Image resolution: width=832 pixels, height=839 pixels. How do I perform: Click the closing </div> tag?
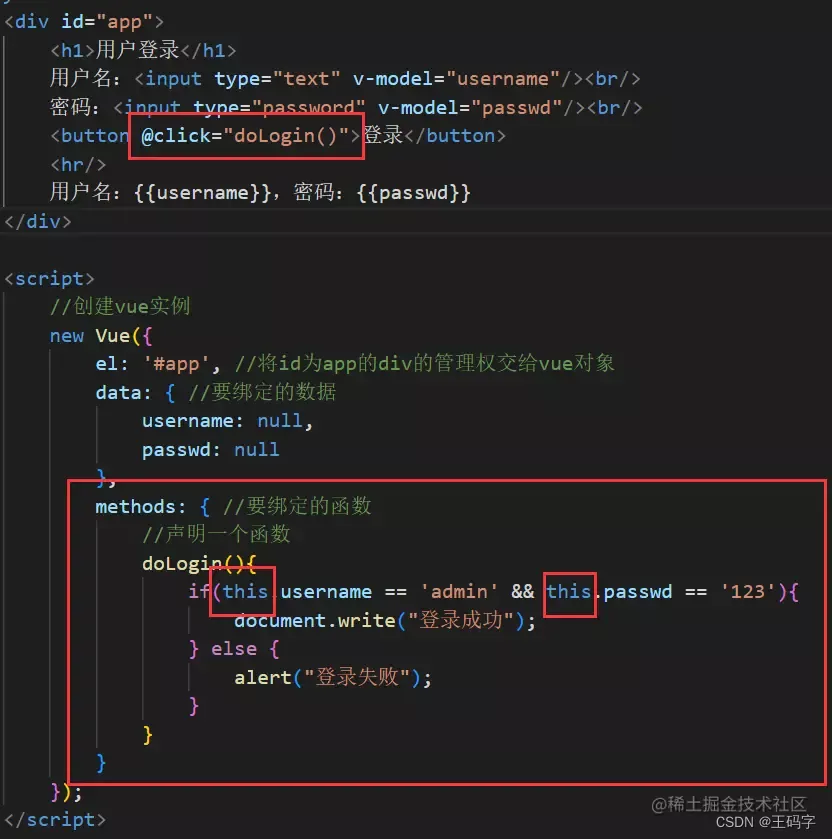coord(37,222)
